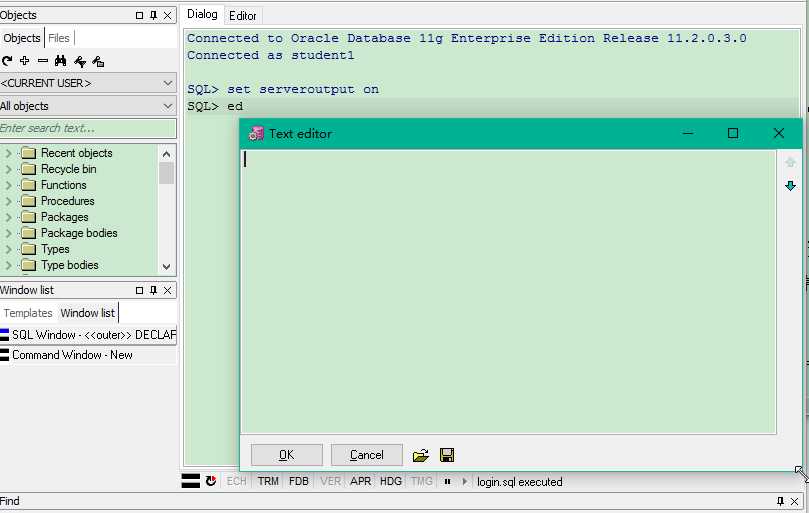Toggle TMG timing option
This screenshot has height=513, width=809.
pyautogui.click(x=422, y=482)
